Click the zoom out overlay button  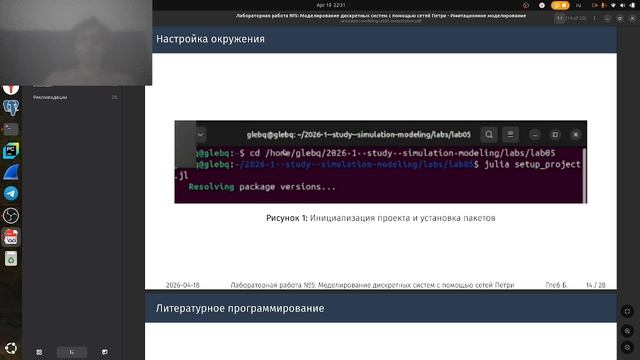point(627,348)
